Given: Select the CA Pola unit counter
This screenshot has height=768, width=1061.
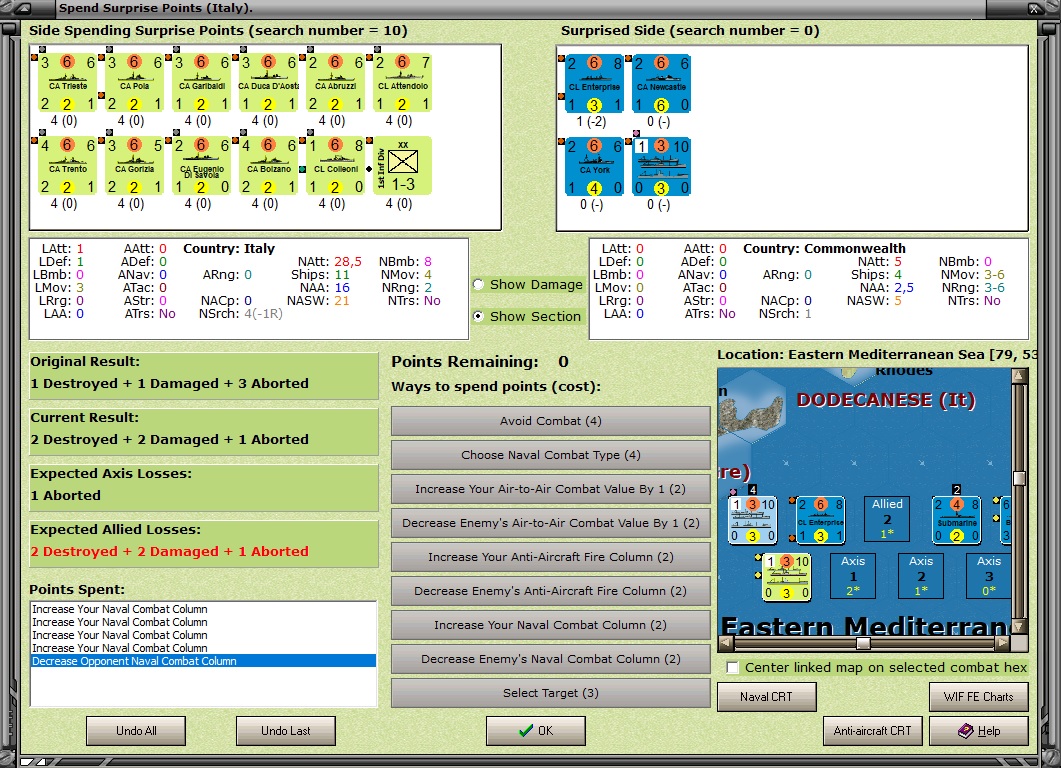Looking at the screenshot, I should (x=134, y=83).
